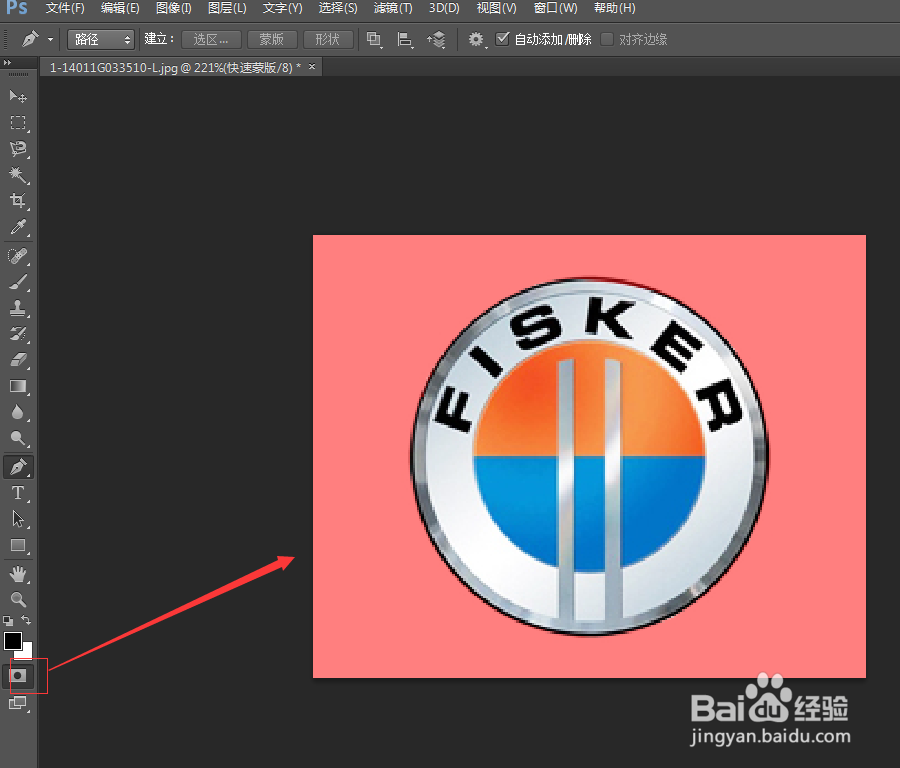This screenshot has width=900, height=768.
Task: Change the screen mode
Action: (x=18, y=703)
